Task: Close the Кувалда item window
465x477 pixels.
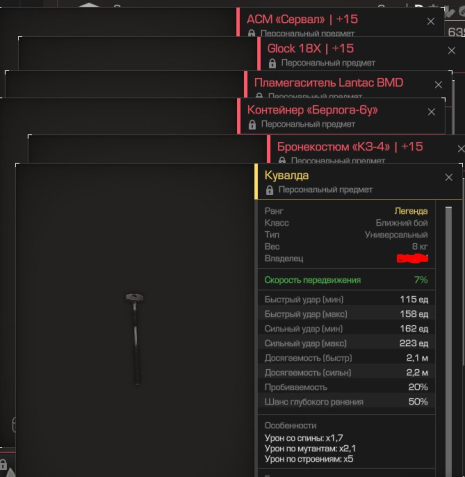Action: click(x=449, y=177)
